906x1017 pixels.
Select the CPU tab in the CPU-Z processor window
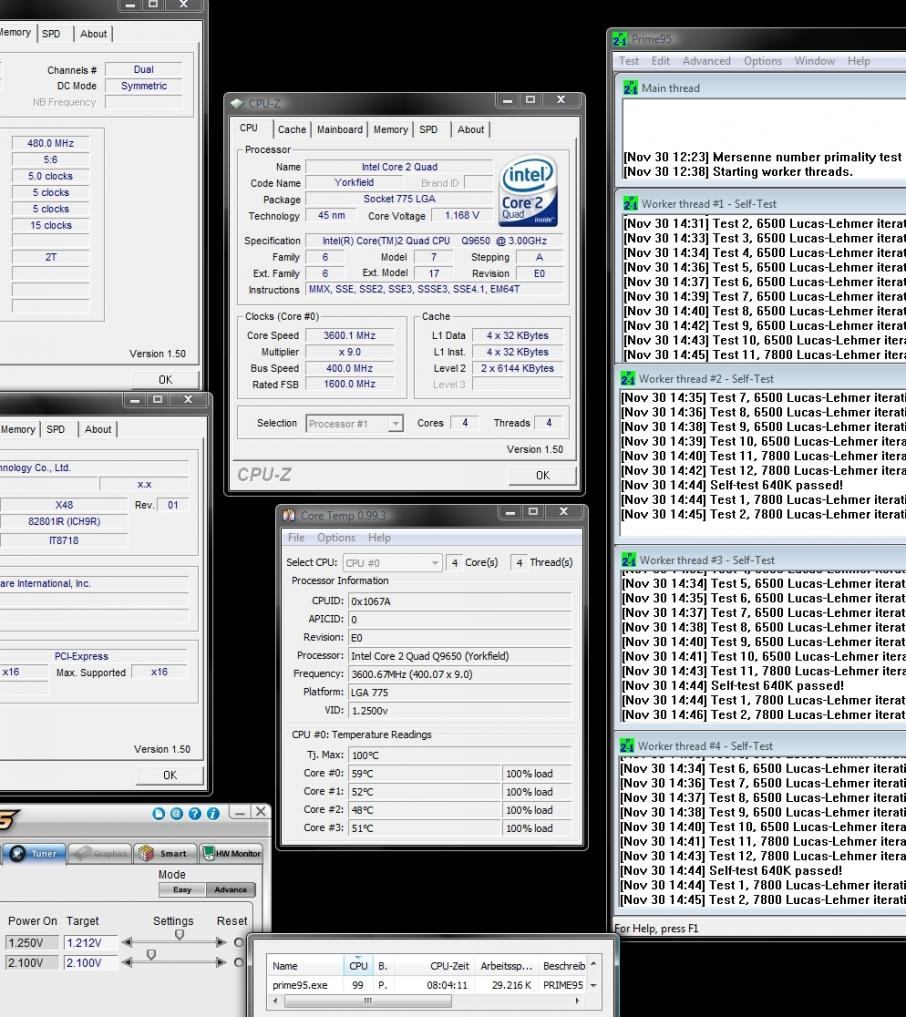[249, 128]
